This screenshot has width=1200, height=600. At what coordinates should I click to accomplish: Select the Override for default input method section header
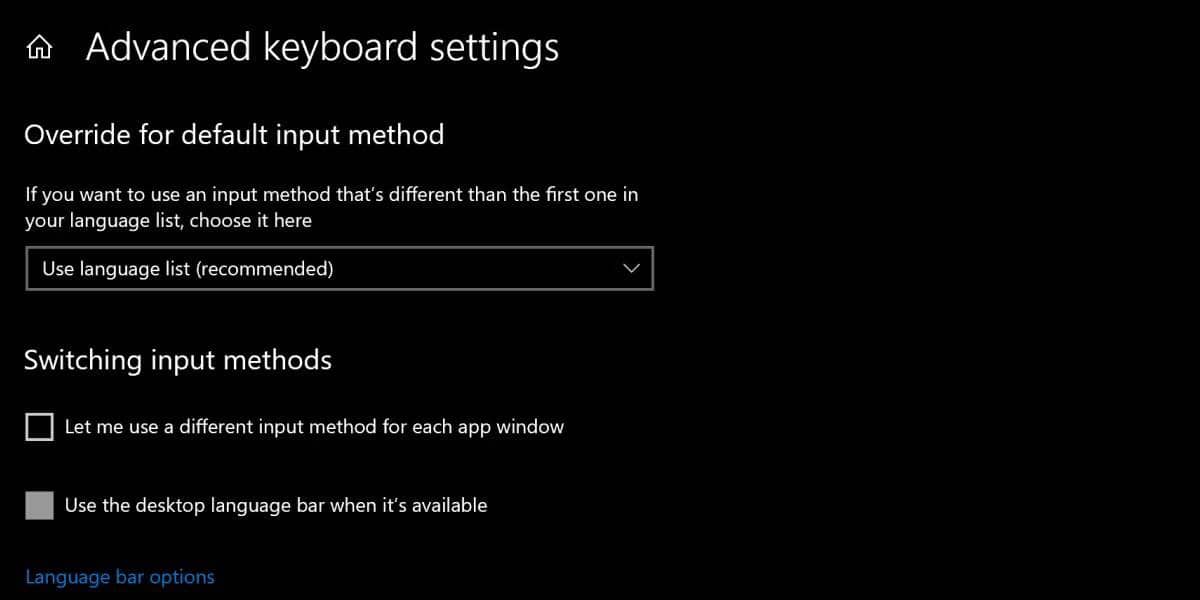pos(234,135)
